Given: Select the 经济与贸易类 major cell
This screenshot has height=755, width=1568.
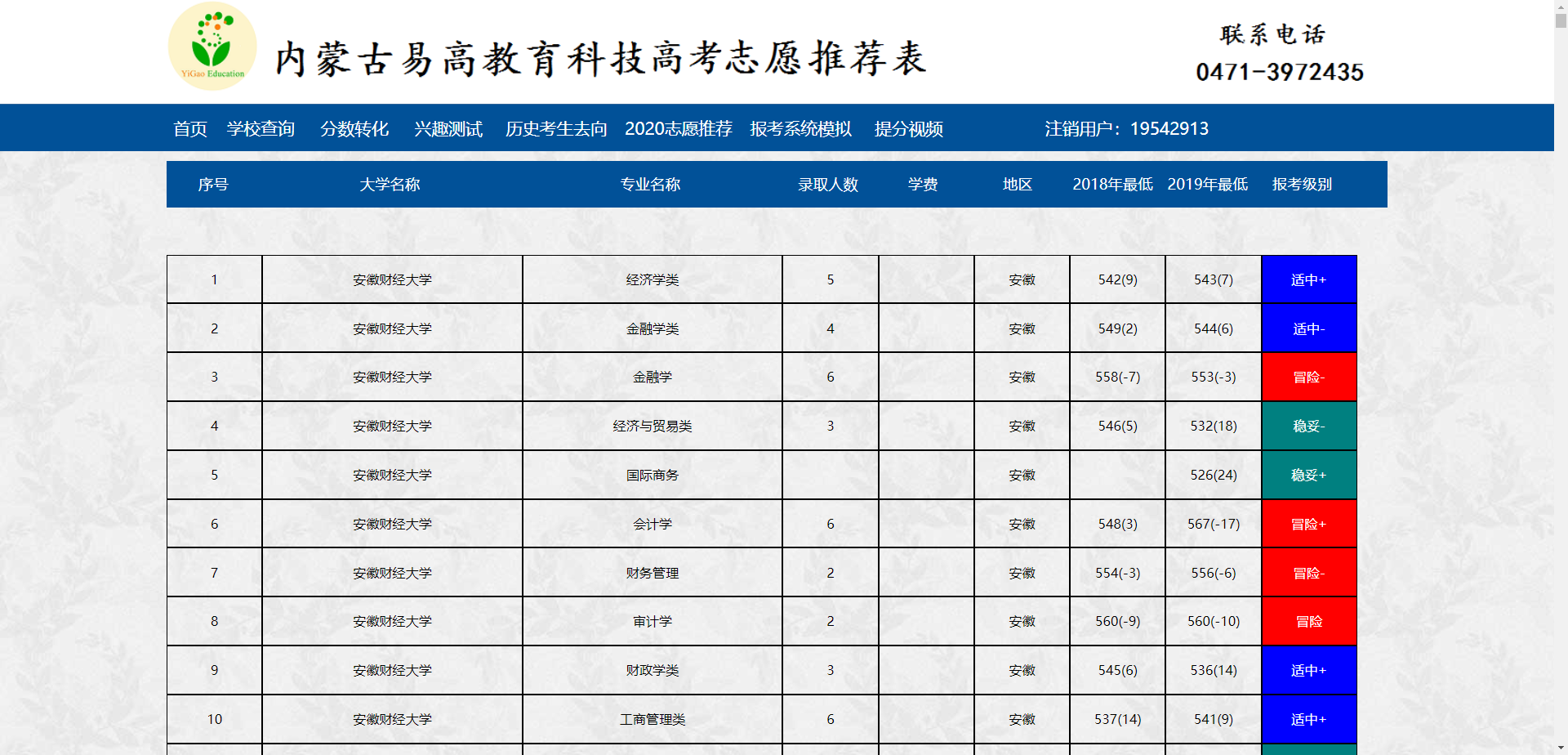Looking at the screenshot, I should coord(653,426).
